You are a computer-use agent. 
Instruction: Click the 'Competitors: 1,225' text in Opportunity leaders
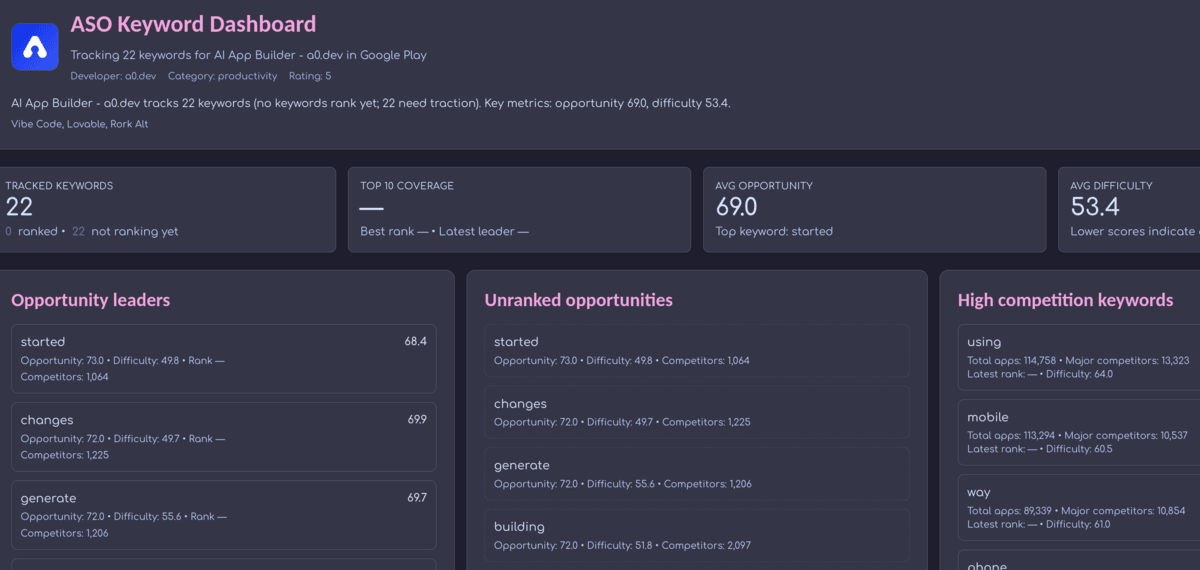click(64, 455)
